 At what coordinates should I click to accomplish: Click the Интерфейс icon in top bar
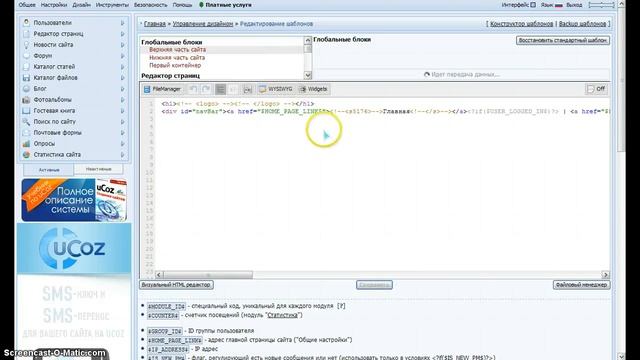(533, 5)
